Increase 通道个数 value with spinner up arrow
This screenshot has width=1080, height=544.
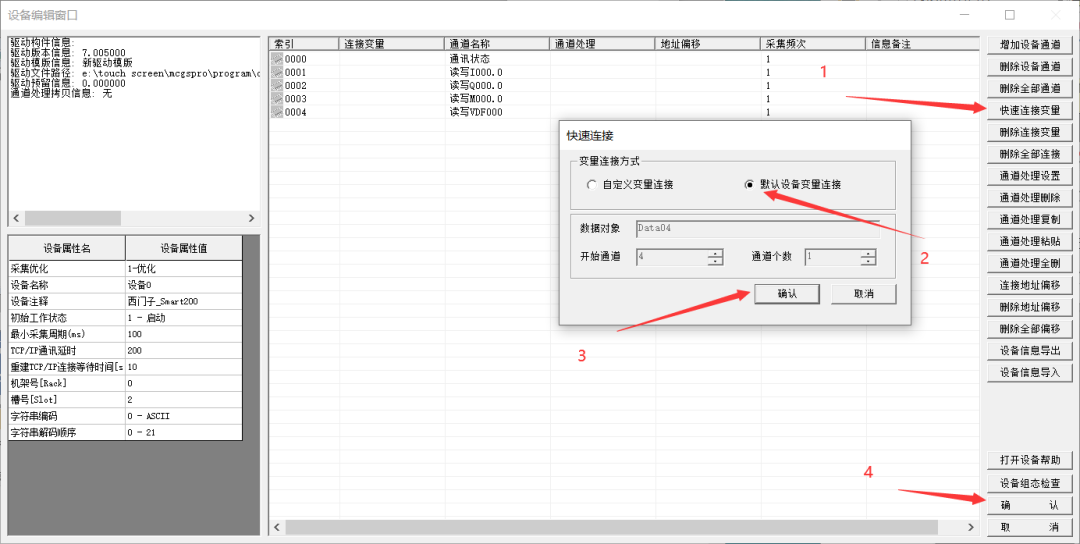[869, 252]
